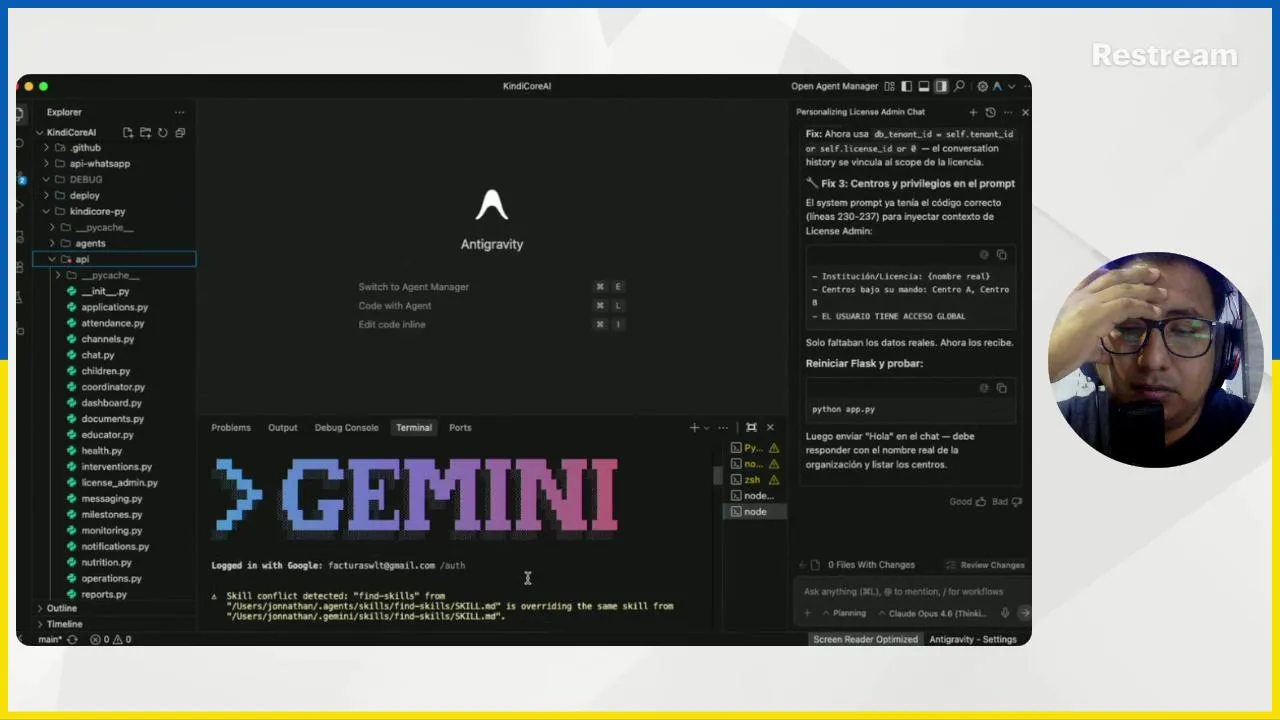Create a new terminal with plus icon
Image resolution: width=1280 pixels, height=720 pixels.
(x=694, y=428)
